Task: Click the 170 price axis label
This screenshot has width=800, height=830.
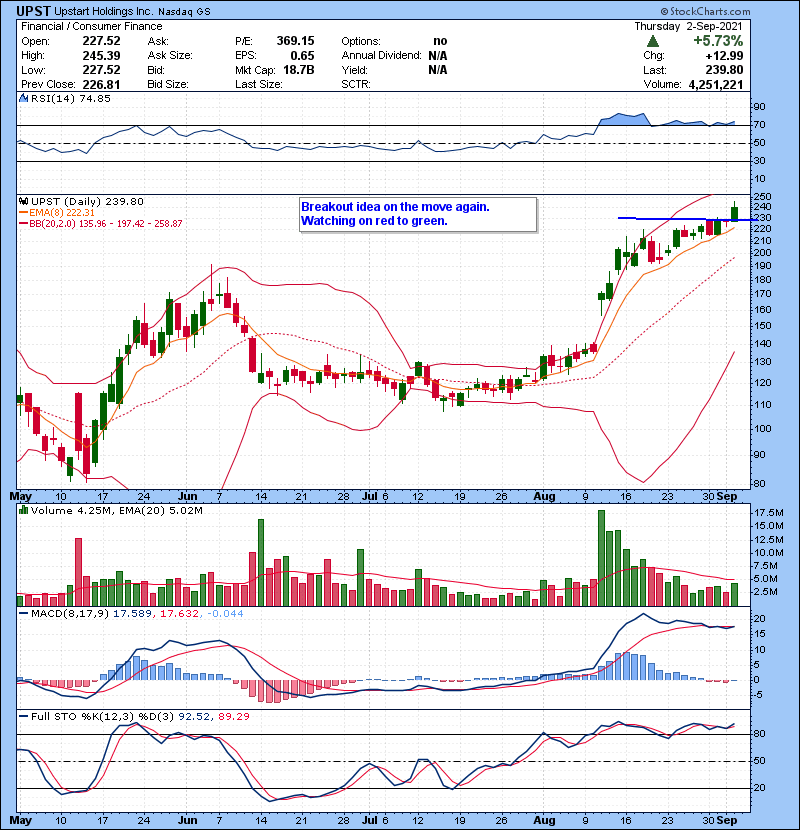Action: click(763, 294)
